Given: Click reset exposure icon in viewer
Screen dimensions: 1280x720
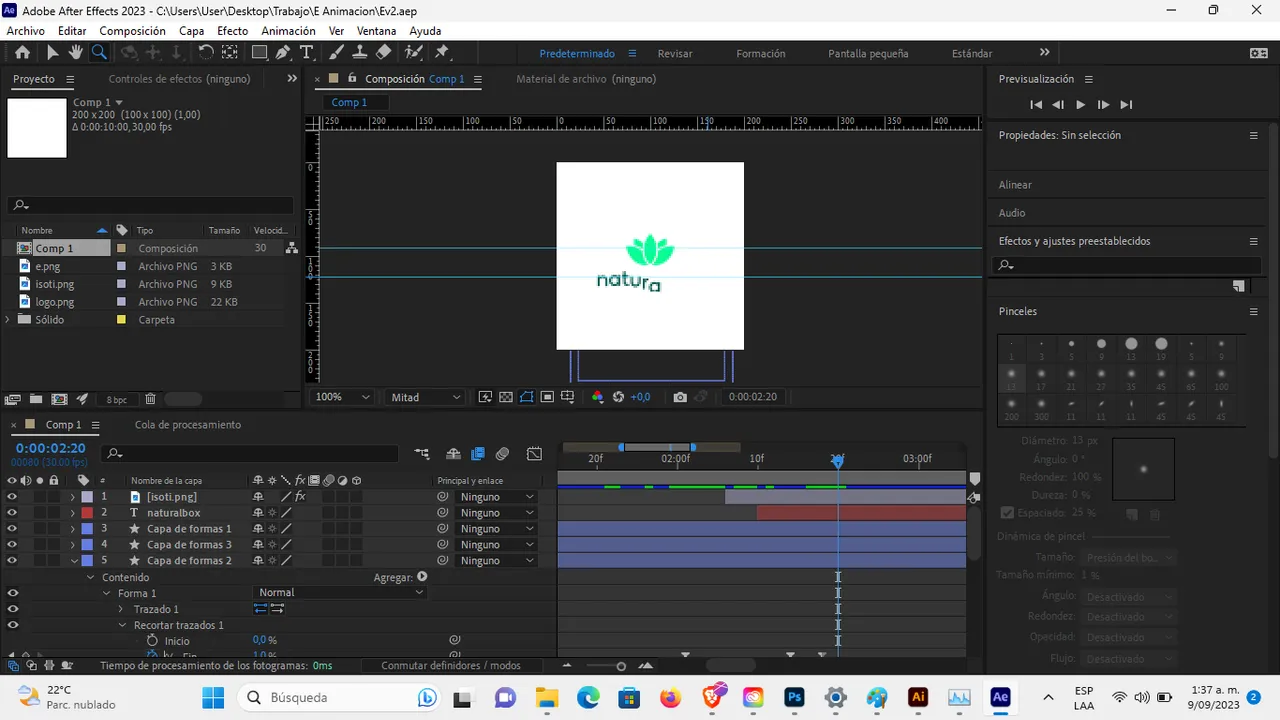Looking at the screenshot, I should point(618,397).
